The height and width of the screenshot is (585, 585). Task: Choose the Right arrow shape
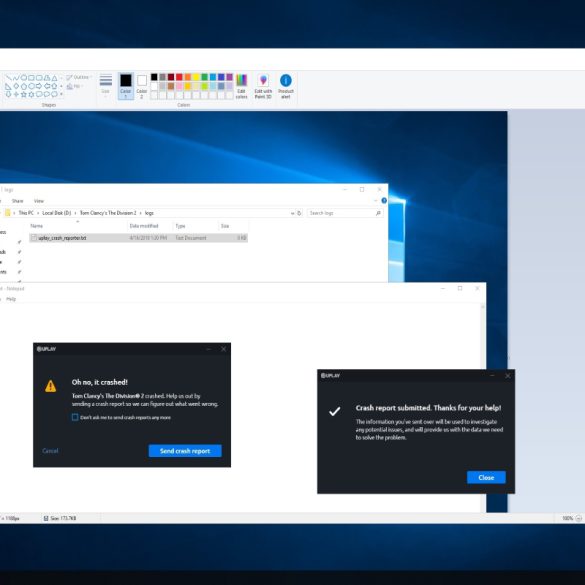pos(39,86)
